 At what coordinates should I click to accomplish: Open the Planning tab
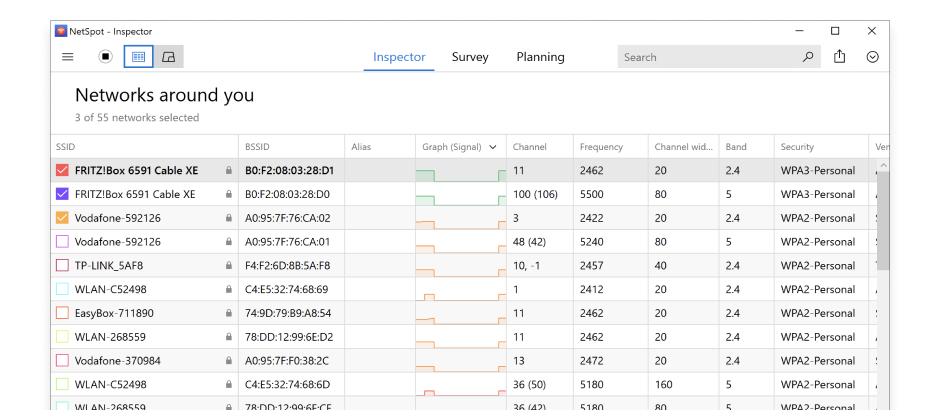[540, 57]
